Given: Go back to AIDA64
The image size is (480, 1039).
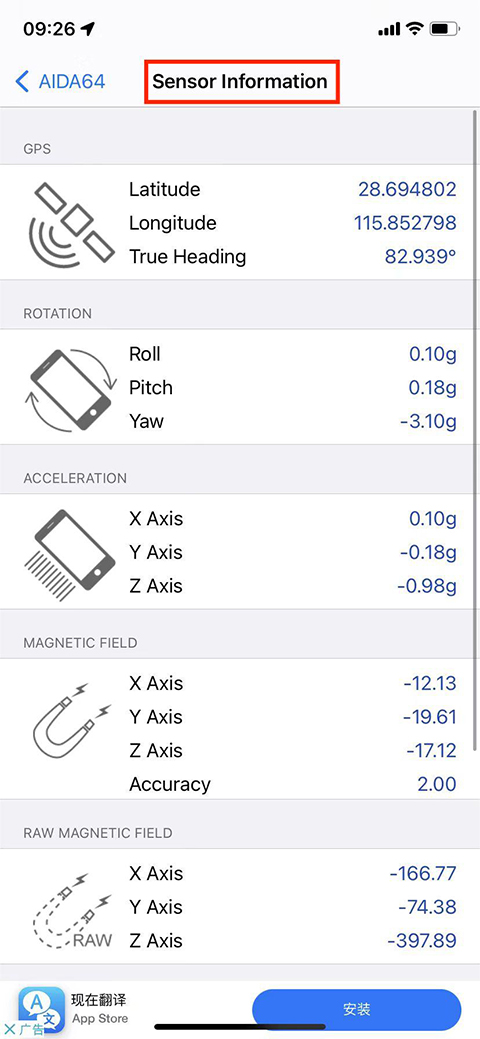Looking at the screenshot, I should (60, 82).
